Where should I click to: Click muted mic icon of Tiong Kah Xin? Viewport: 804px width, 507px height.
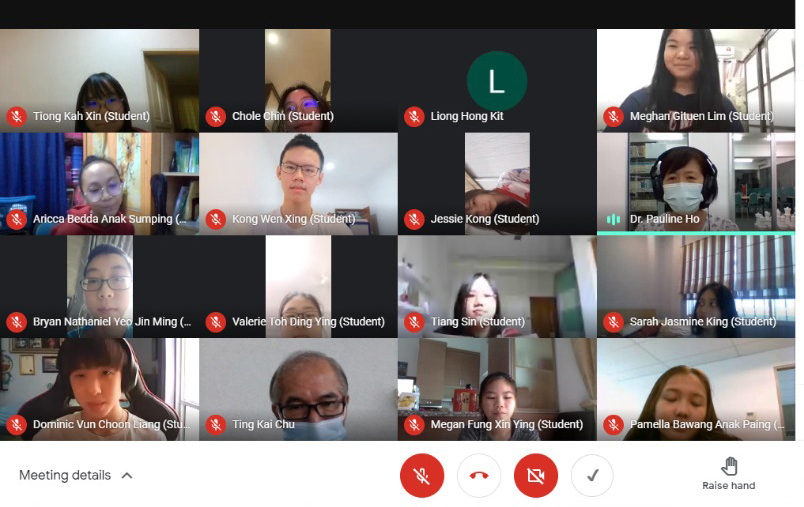16,116
